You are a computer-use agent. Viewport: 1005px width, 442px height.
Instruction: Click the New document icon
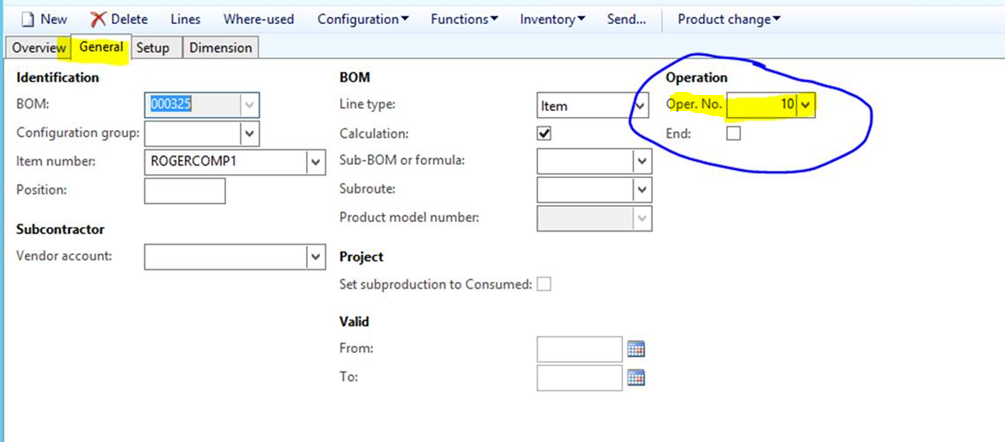pyautogui.click(x=27, y=19)
